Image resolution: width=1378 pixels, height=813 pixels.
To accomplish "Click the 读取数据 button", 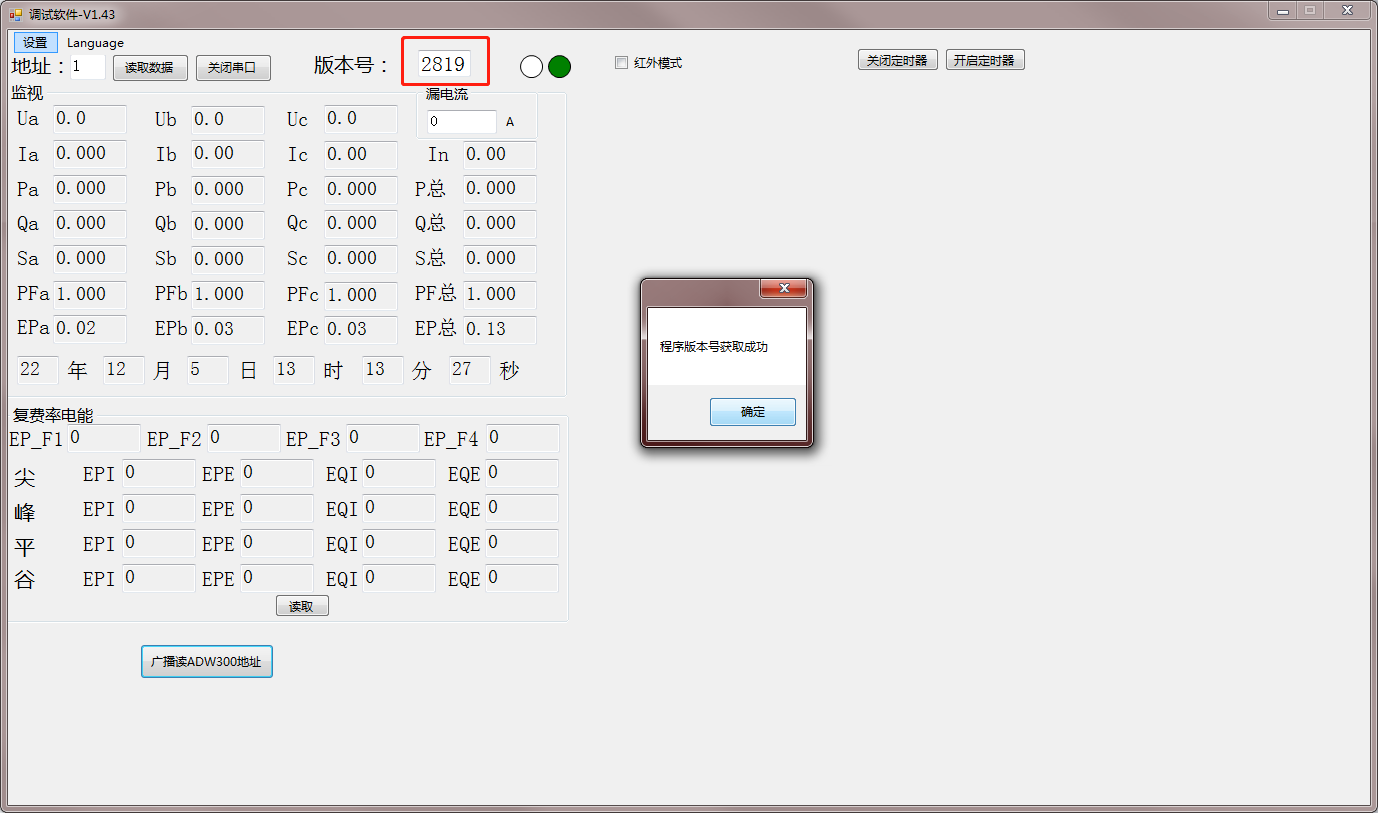I will point(149,68).
